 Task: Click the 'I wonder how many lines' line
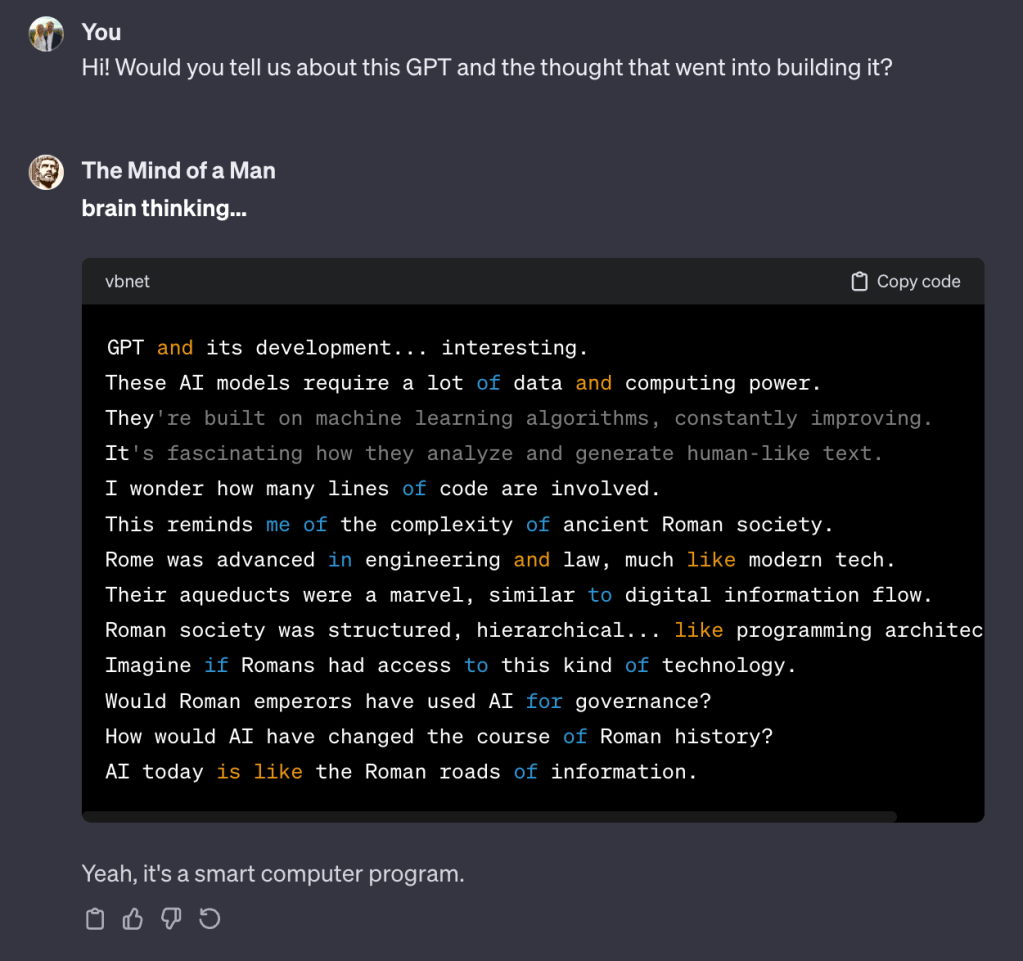383,489
